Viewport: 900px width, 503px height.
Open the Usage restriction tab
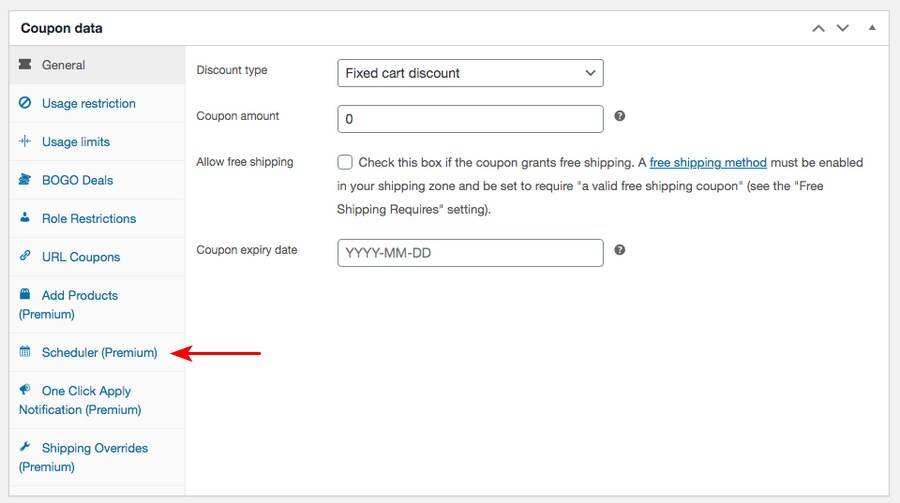(97, 103)
